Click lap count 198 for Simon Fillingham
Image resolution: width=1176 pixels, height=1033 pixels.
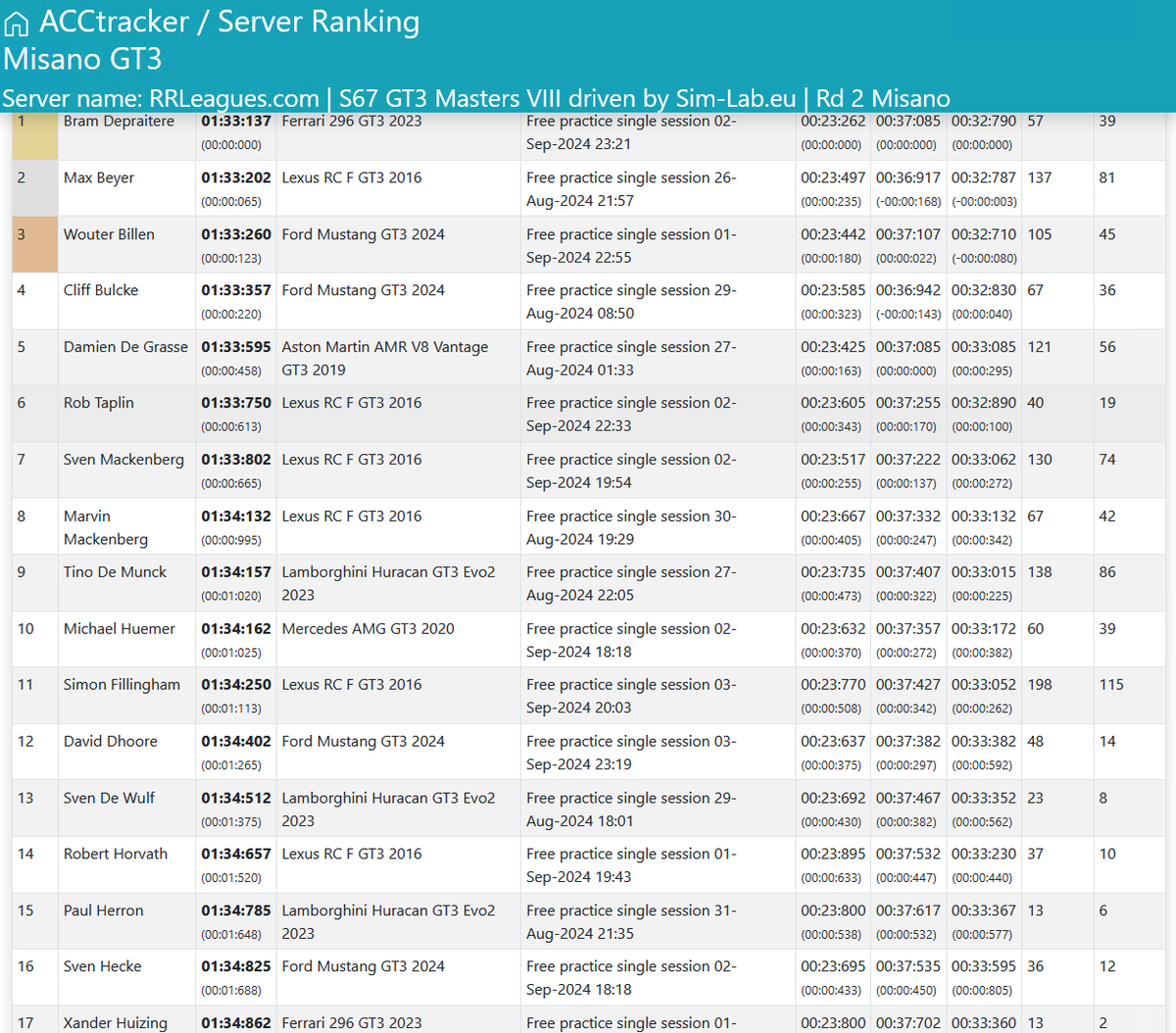click(1040, 685)
